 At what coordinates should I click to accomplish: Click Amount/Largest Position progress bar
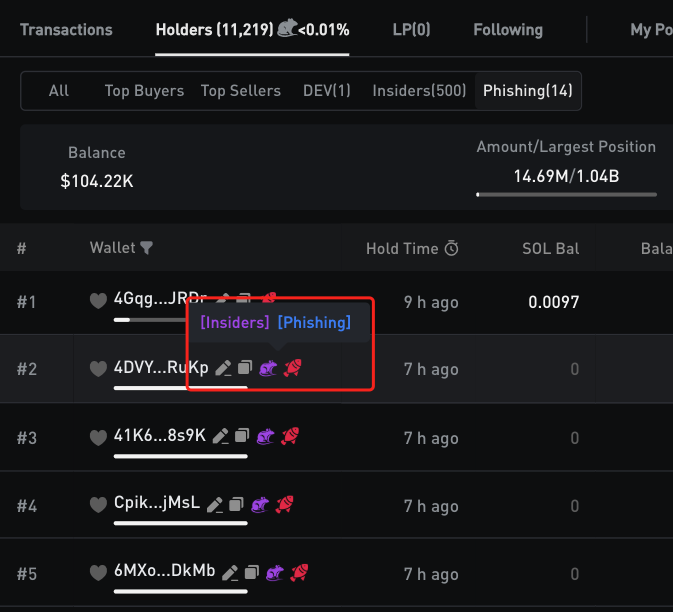[566, 194]
